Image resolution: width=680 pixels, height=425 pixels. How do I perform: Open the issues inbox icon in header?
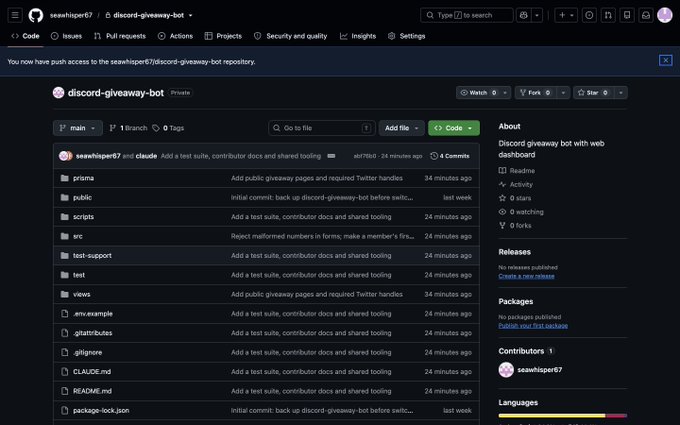point(589,15)
